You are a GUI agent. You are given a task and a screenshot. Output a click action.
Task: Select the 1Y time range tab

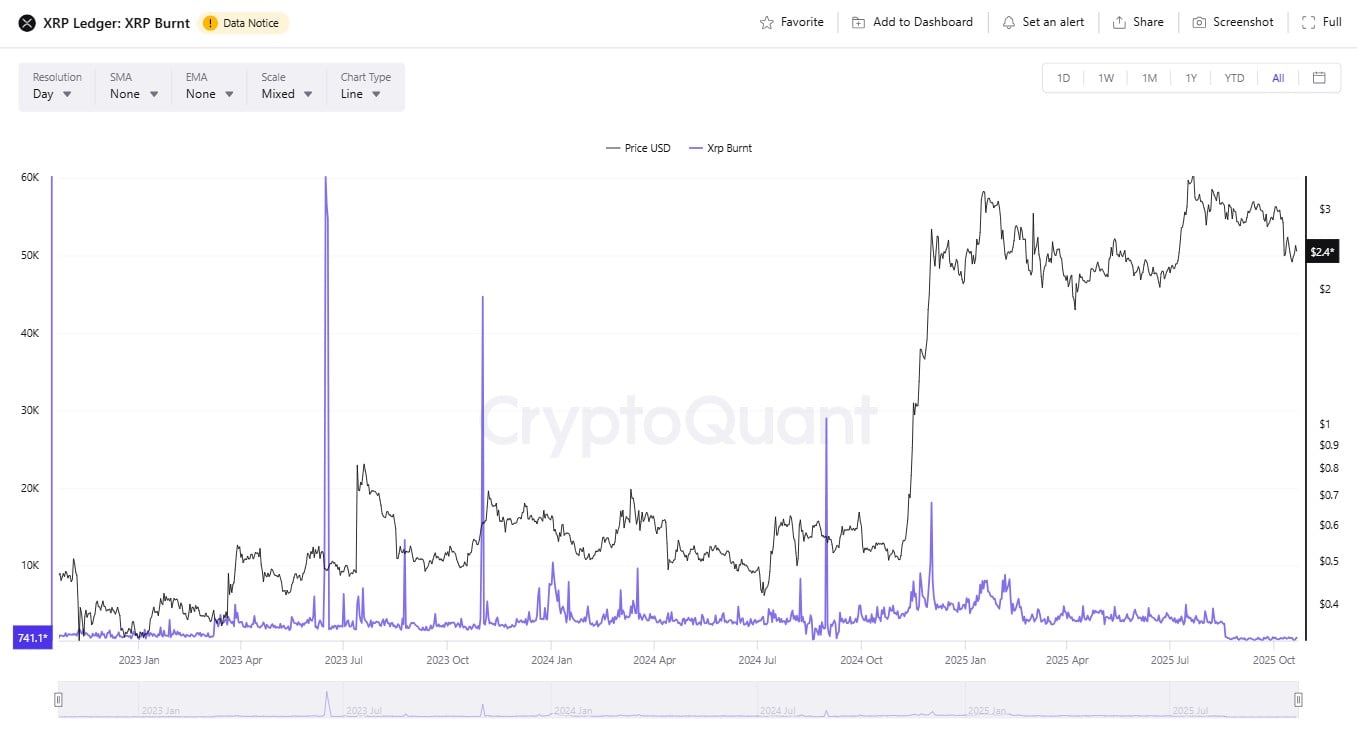[1191, 78]
